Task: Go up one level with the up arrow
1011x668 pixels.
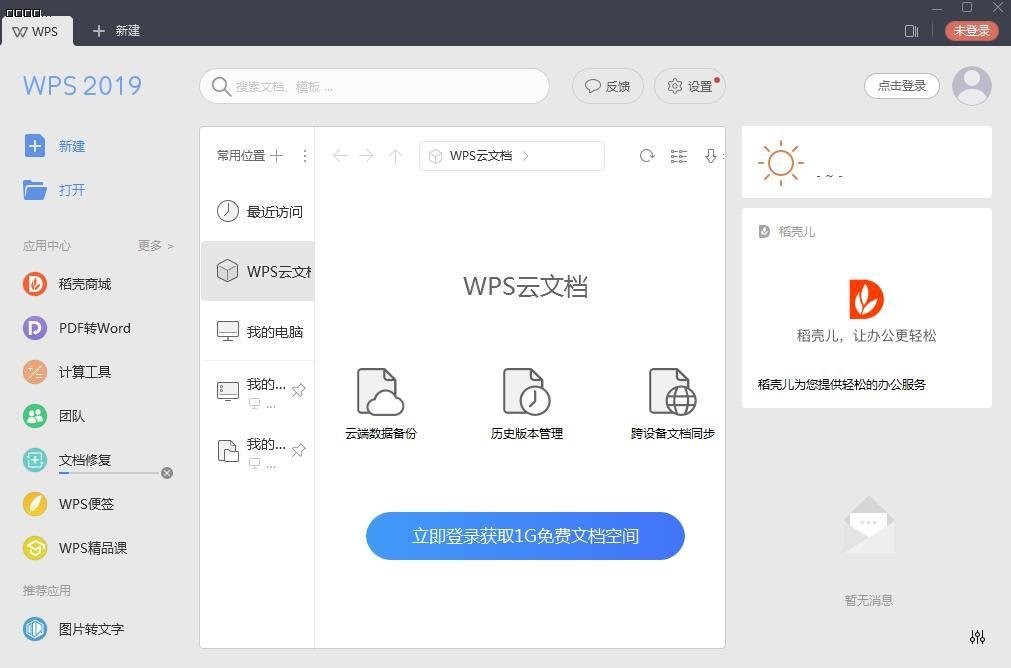Action: tap(395, 155)
